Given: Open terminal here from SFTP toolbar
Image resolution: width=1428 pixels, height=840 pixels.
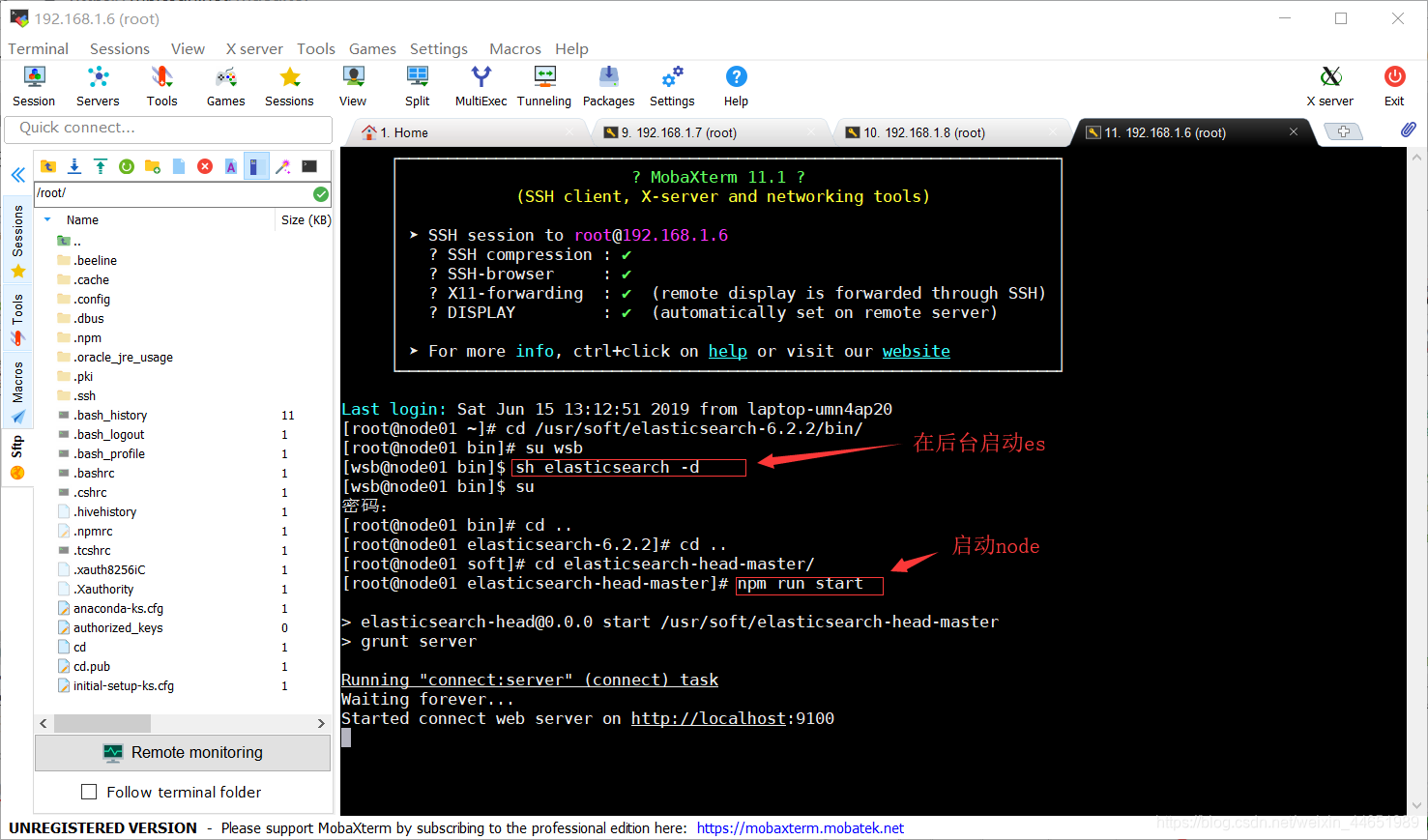Looking at the screenshot, I should 309,166.
